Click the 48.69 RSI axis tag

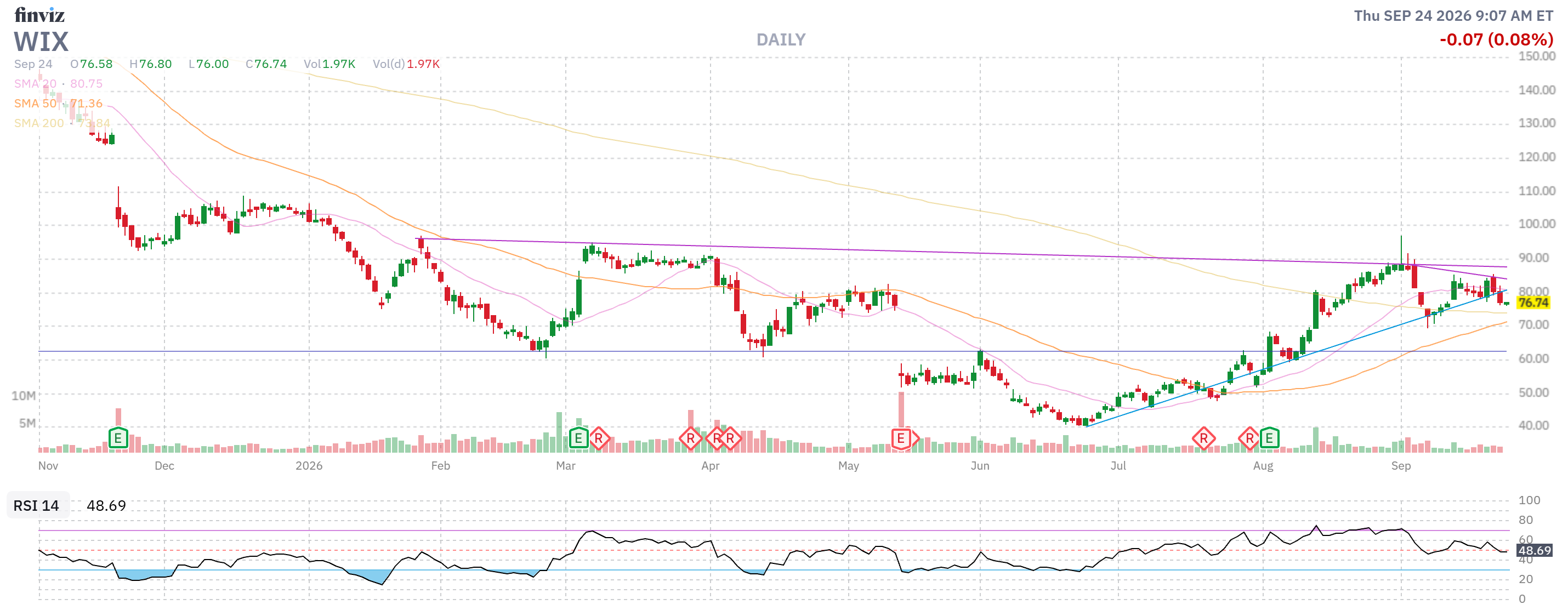click(1535, 550)
